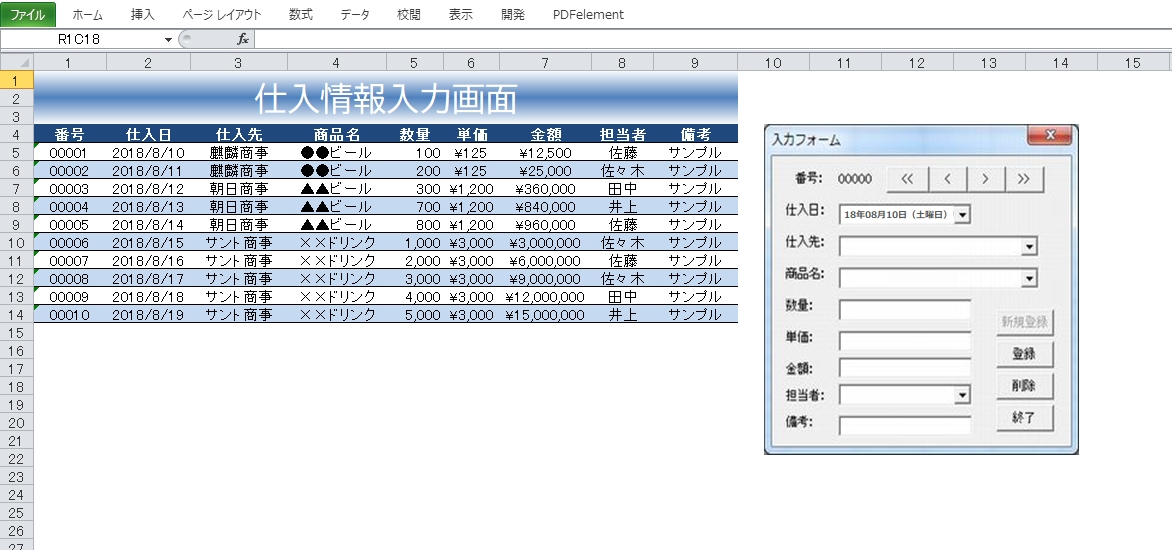The width and height of the screenshot is (1172, 550).
Task: Click 田中 cell in row 00003
Action: coord(622,189)
